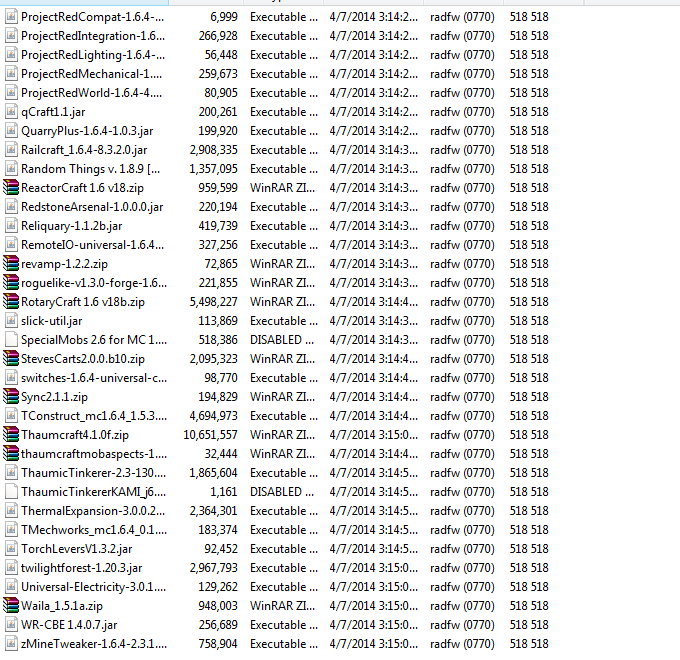Click the file size 1,161
This screenshot has height=660, width=680.
click(x=224, y=491)
